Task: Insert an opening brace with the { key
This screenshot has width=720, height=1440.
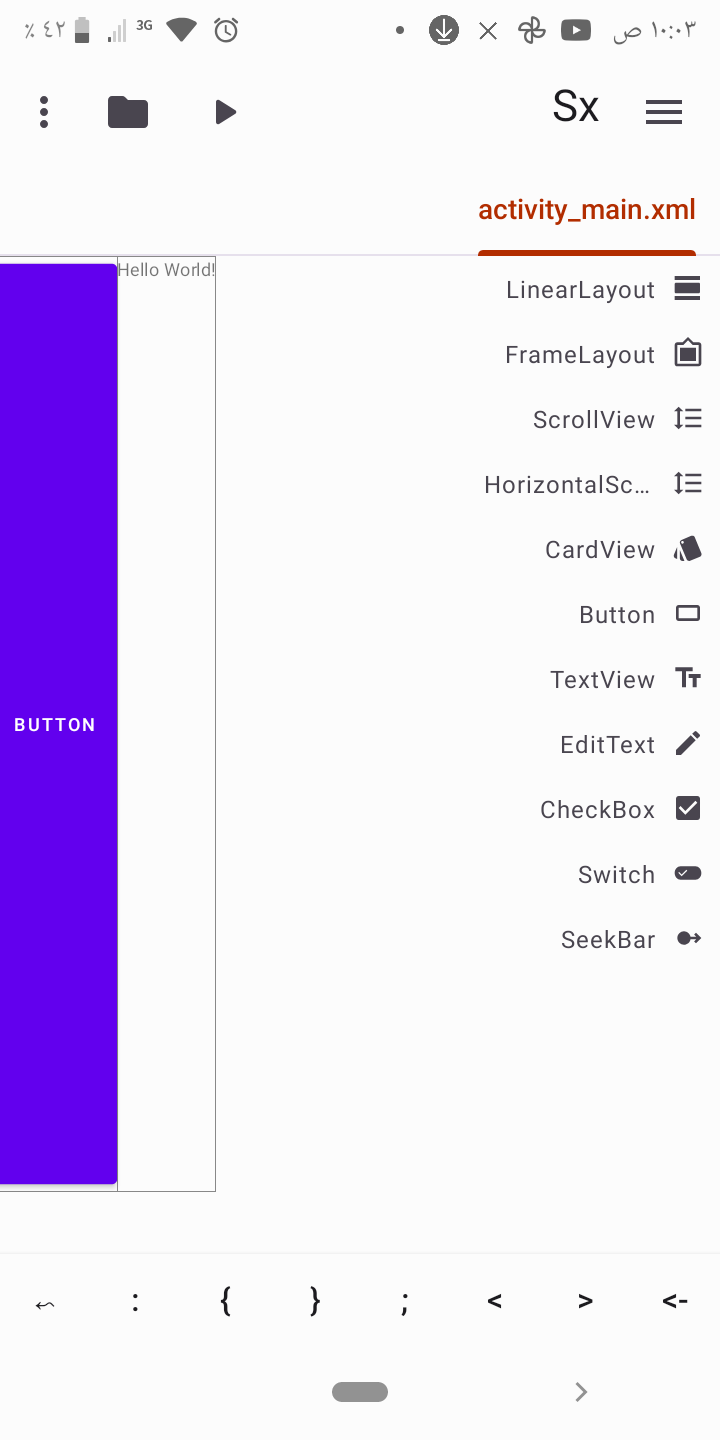Action: point(225,1301)
